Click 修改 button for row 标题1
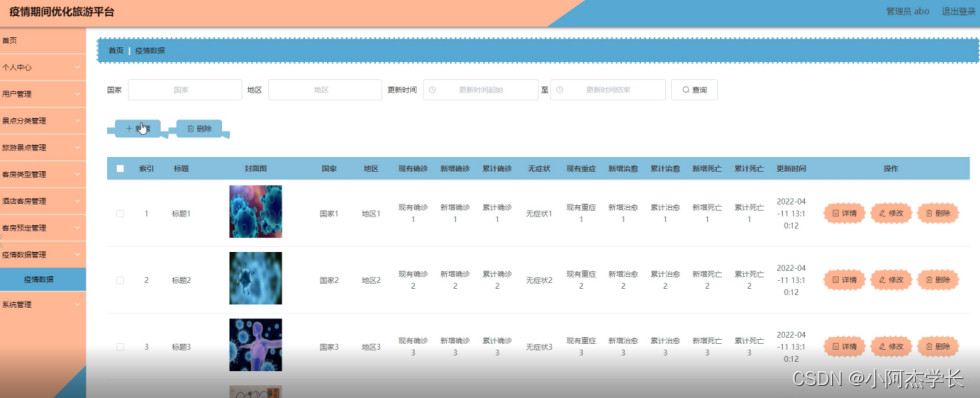980x398 pixels. point(891,213)
